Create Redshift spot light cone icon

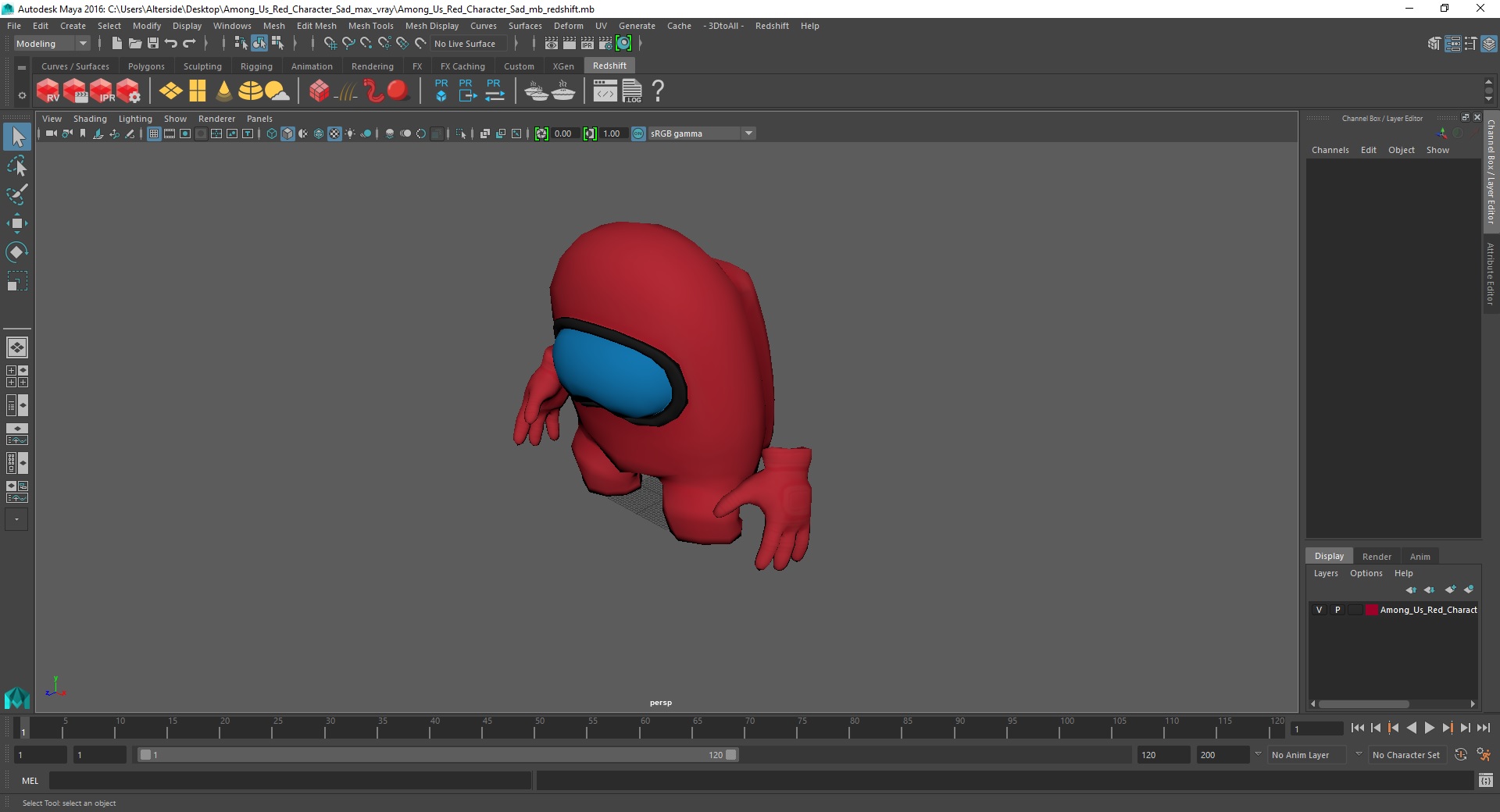223,91
